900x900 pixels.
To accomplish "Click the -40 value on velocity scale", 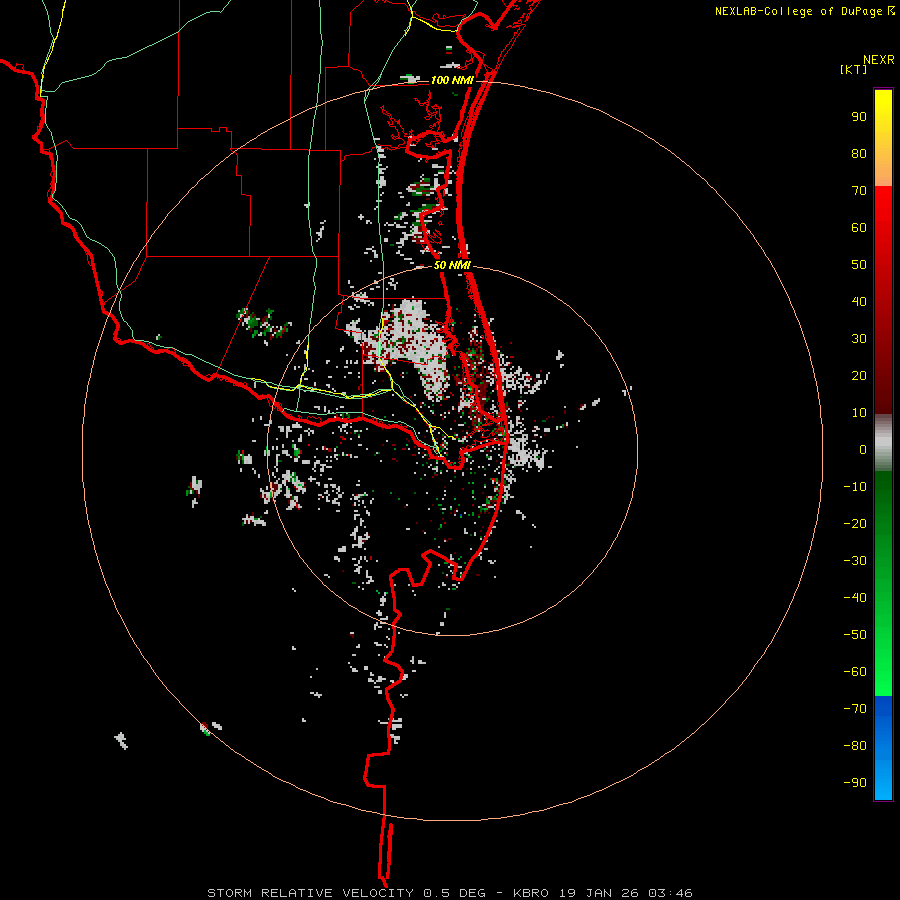I will [x=855, y=598].
